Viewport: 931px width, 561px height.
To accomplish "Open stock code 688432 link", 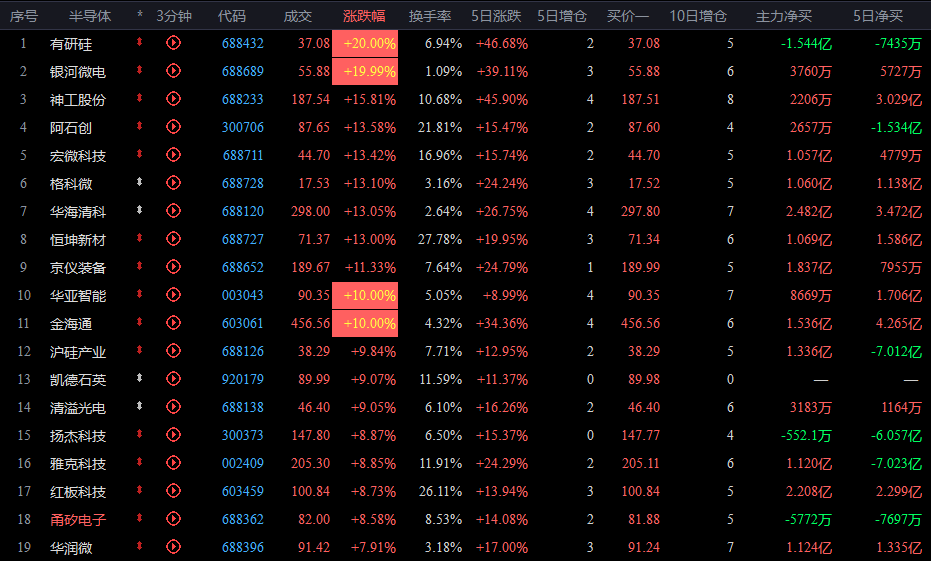I will point(243,43).
